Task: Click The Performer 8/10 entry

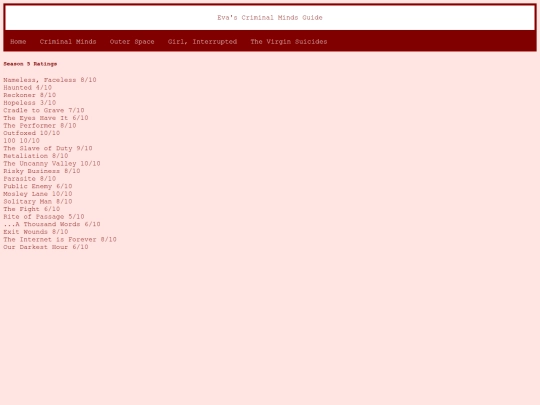Action: (40, 125)
